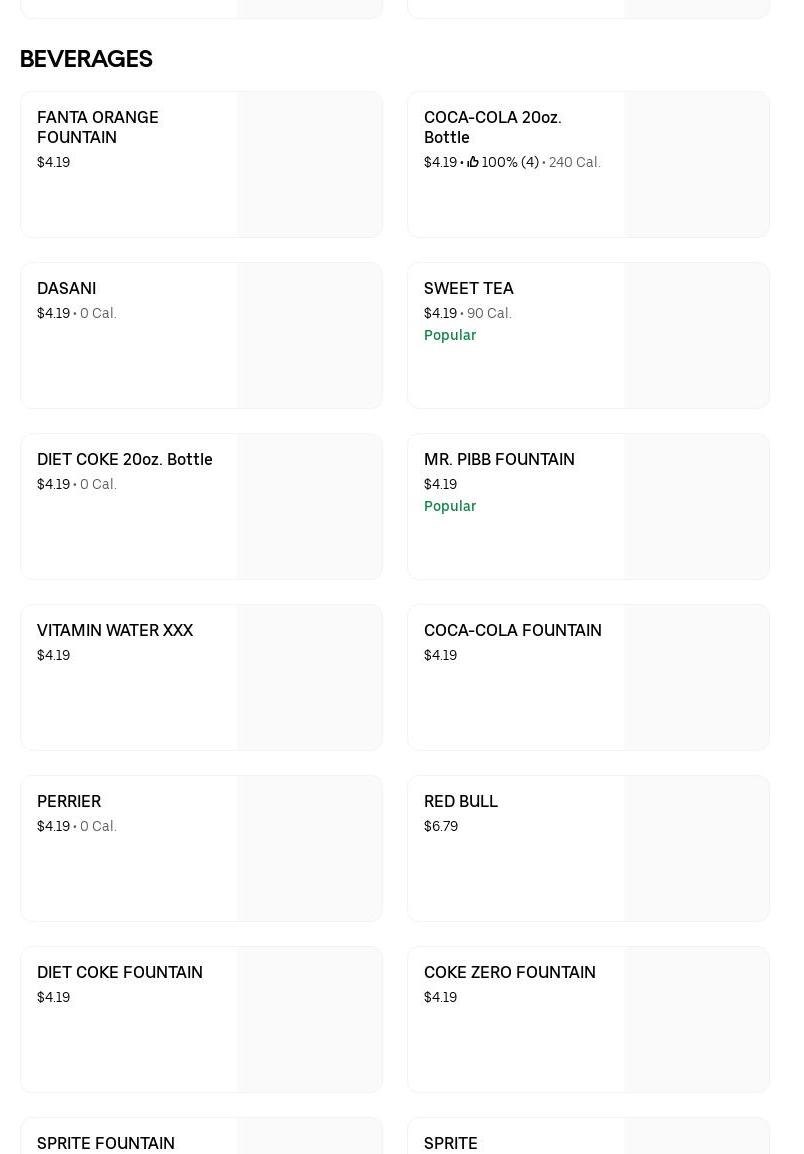
Task: Open the RED BULL item title
Action: tap(460, 801)
